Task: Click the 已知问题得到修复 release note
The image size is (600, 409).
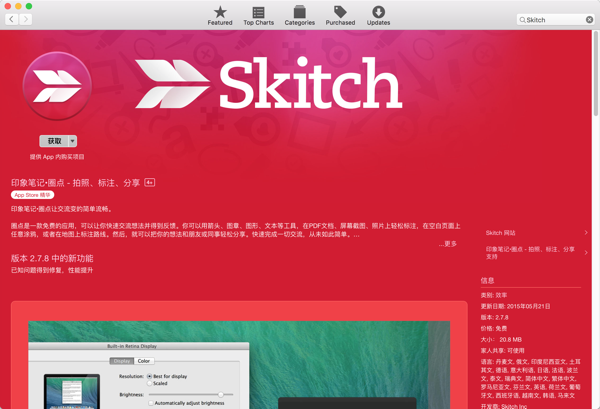Action: coord(52,270)
